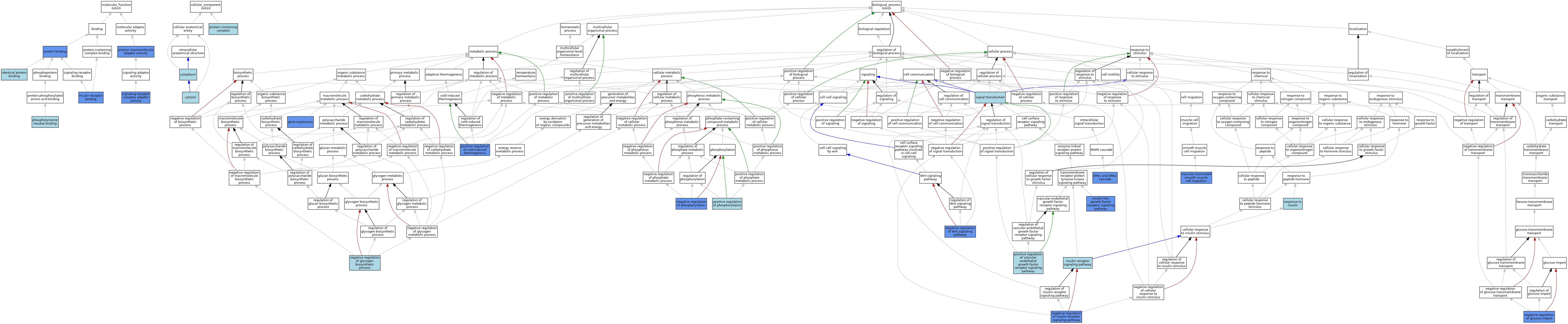1568x324 pixels.
Task: Click the 'intracellular anatomical structure' node
Action: point(188,52)
